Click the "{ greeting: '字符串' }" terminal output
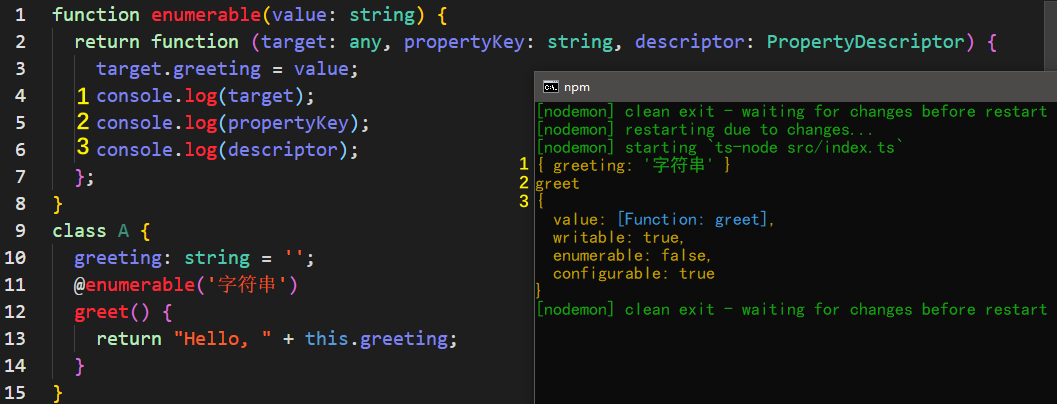1057x404 pixels. pos(634,165)
